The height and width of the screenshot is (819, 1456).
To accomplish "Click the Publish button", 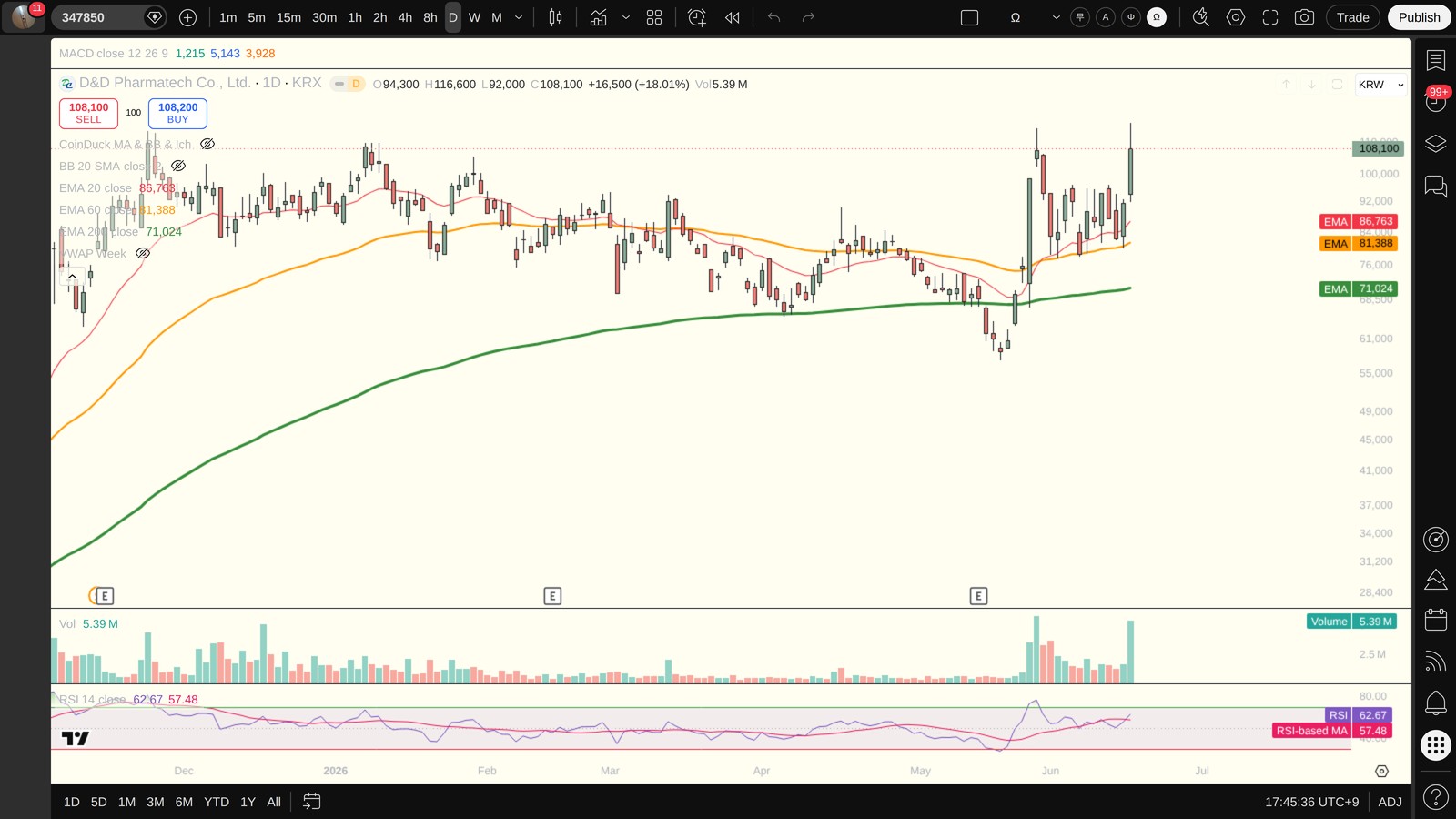I will point(1419,17).
